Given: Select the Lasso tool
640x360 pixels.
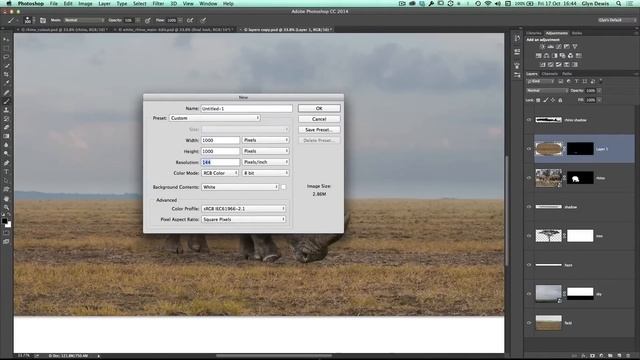Looking at the screenshot, I should 6,57.
